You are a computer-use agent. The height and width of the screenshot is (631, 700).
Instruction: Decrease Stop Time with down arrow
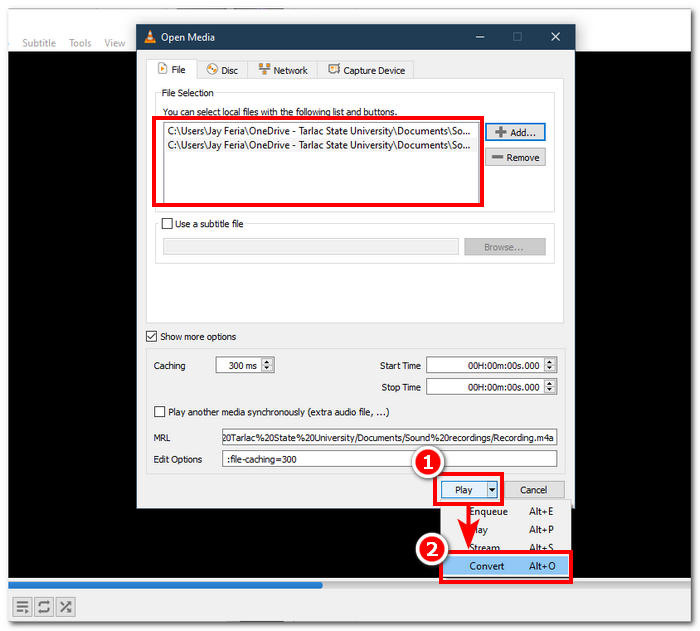[550, 390]
